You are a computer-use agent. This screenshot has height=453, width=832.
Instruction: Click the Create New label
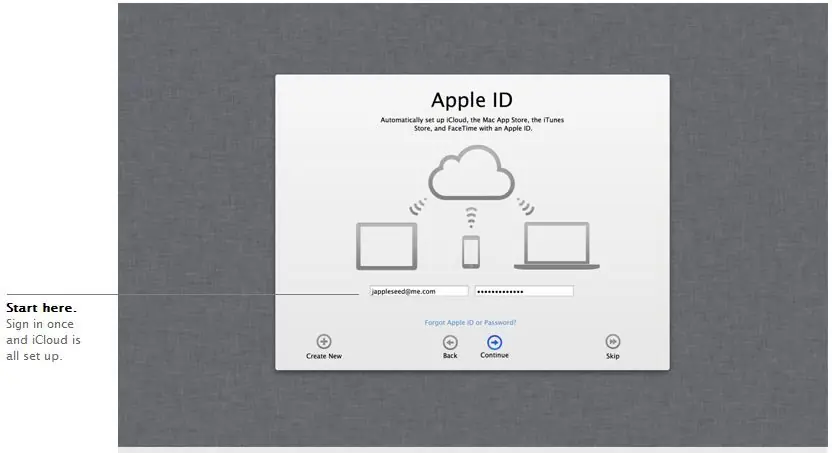click(324, 356)
